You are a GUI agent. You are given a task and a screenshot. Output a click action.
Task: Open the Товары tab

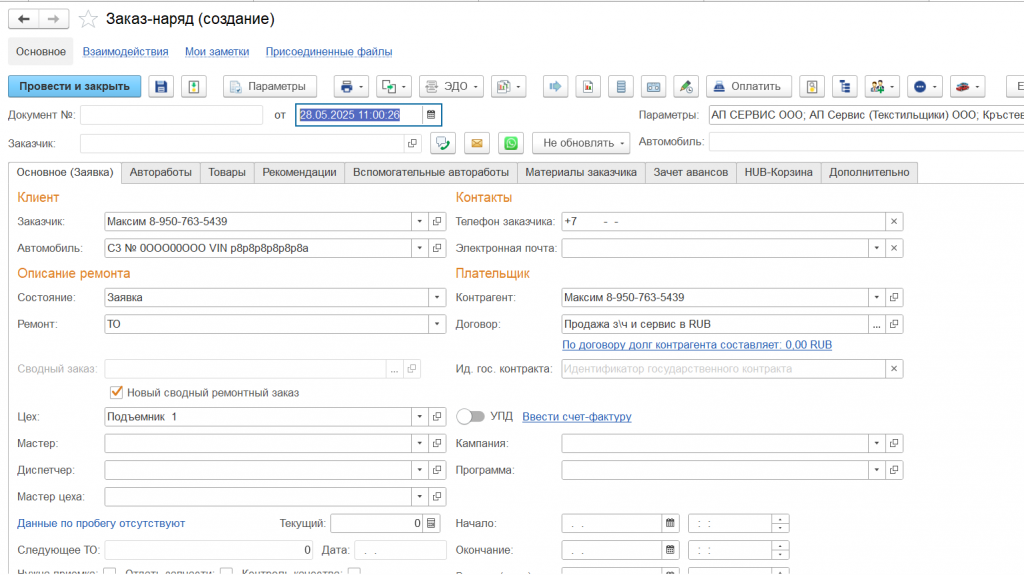click(227, 172)
